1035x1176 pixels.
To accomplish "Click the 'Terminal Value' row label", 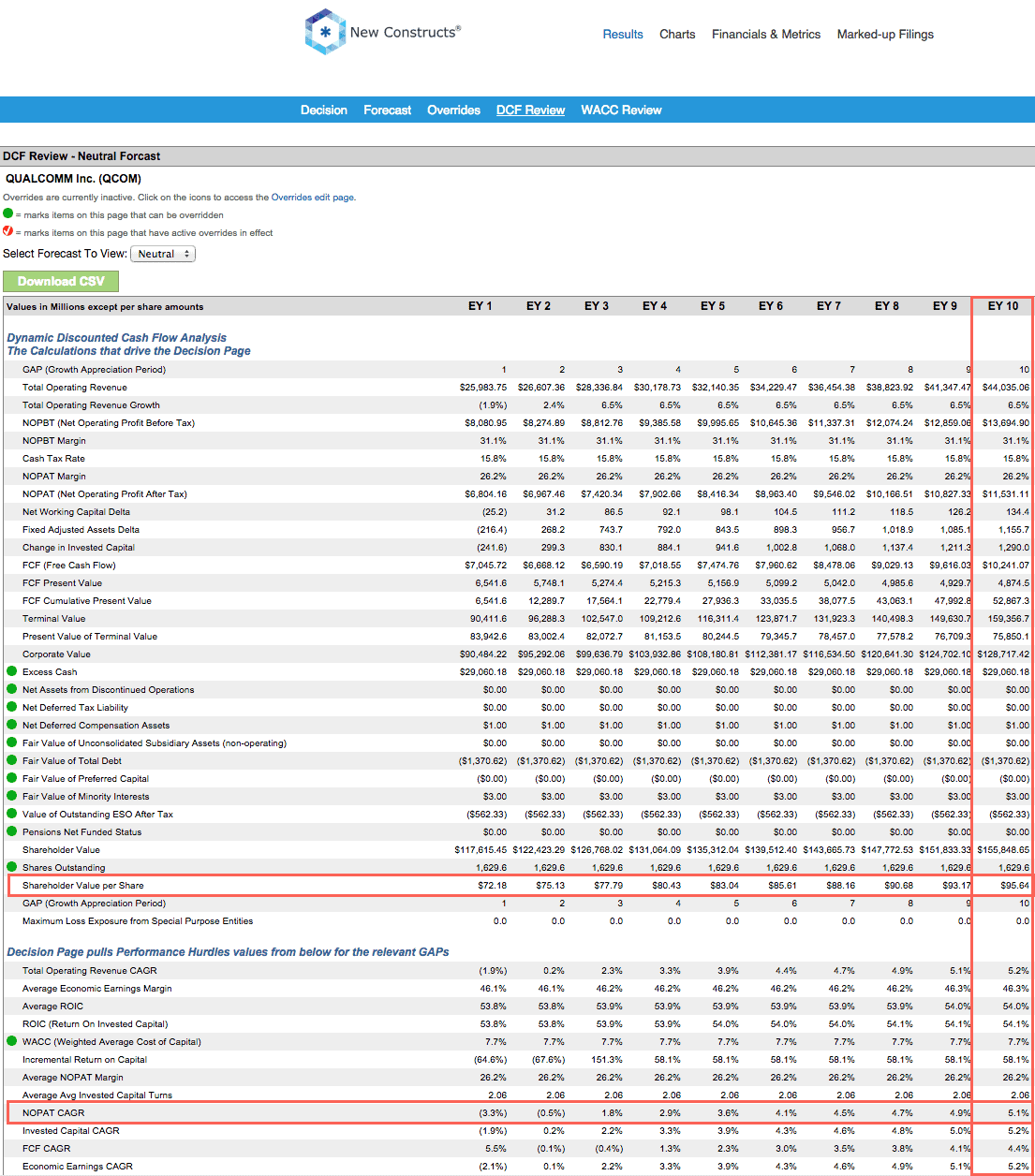I will pos(53,619).
